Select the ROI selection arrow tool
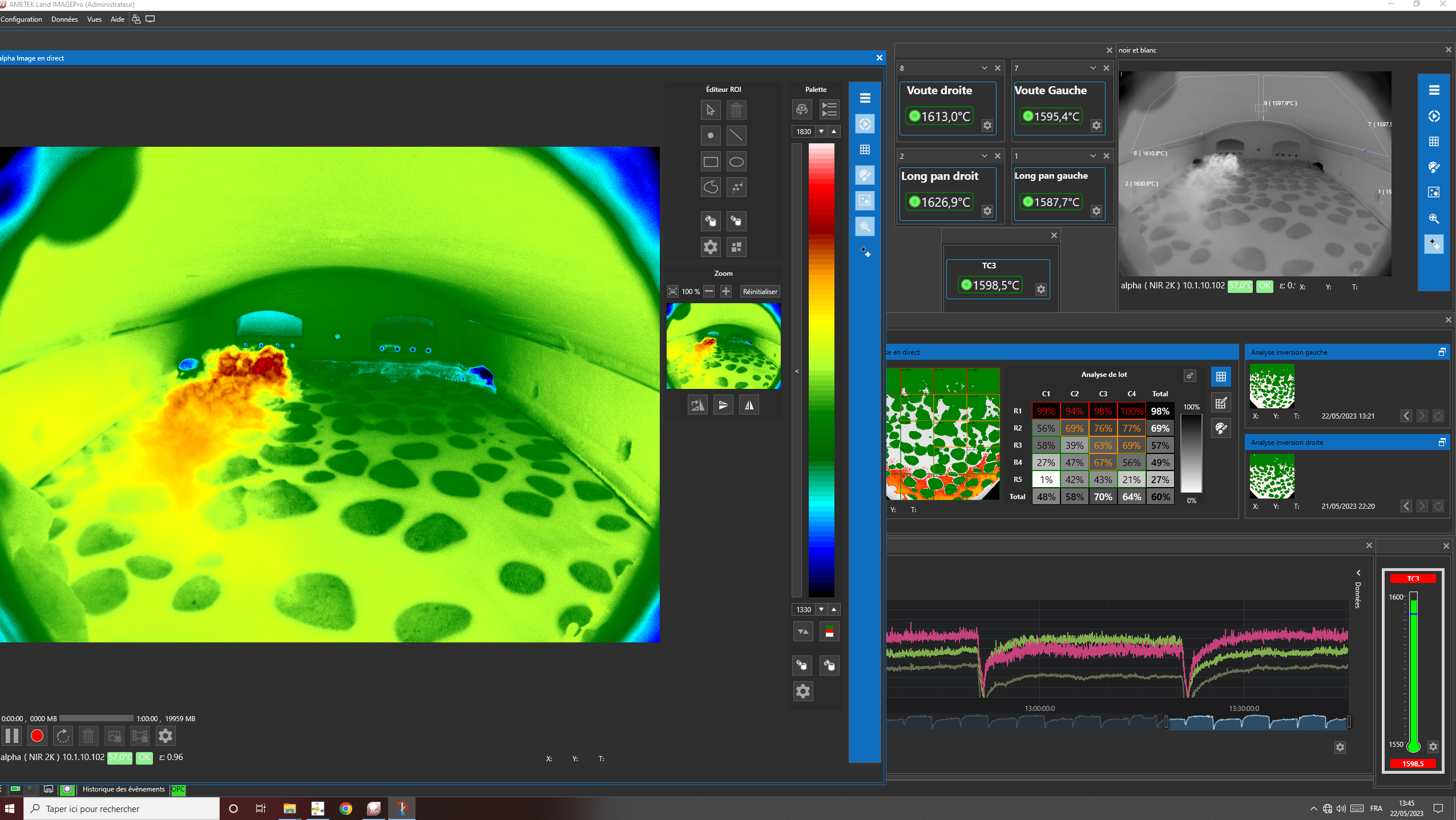This screenshot has height=820, width=1456. (711, 110)
